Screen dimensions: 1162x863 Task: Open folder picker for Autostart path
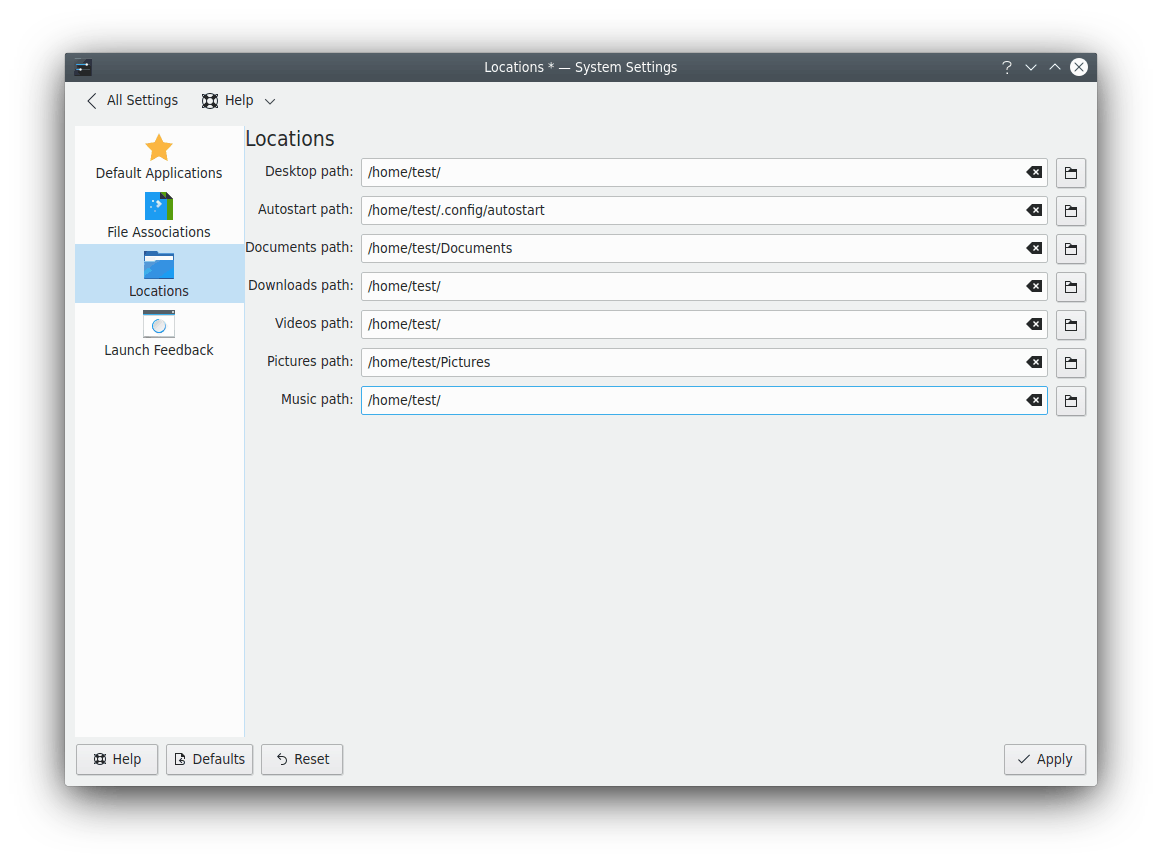(1070, 210)
